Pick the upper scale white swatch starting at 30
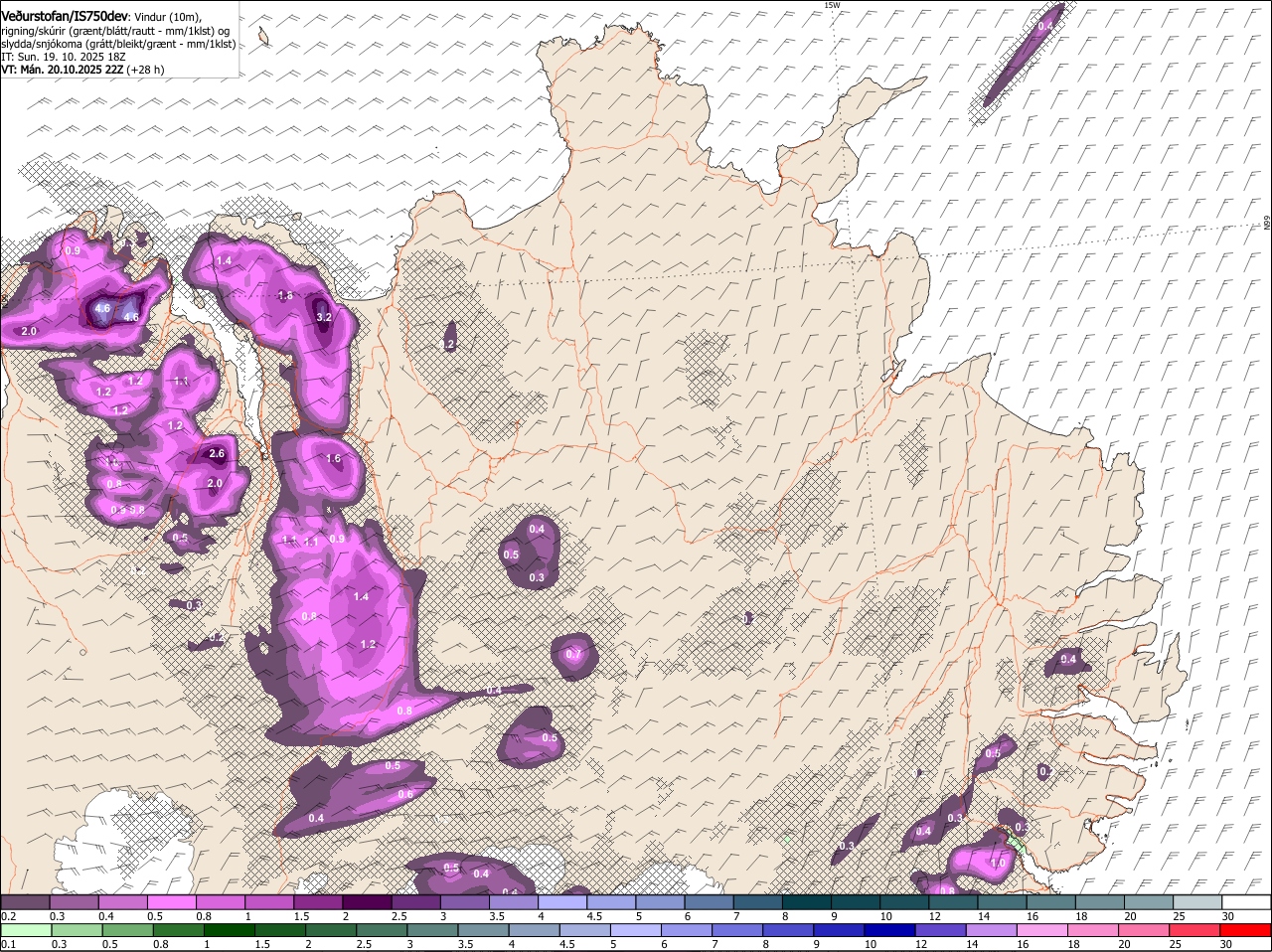Viewport: 1272px width, 952px height. pyautogui.click(x=1246, y=902)
